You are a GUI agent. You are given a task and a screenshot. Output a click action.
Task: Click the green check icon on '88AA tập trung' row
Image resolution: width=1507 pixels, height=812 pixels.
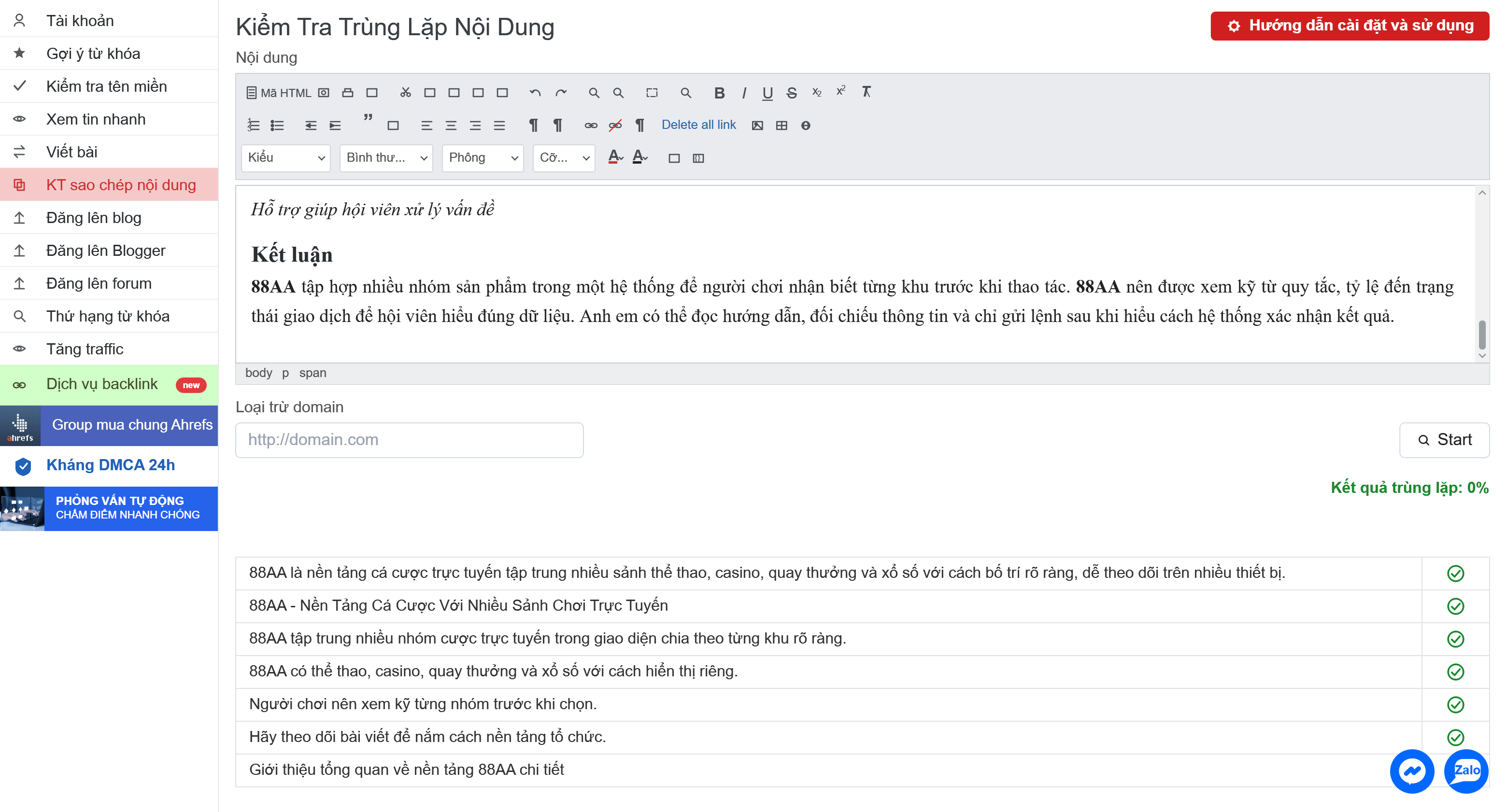[x=1455, y=639]
